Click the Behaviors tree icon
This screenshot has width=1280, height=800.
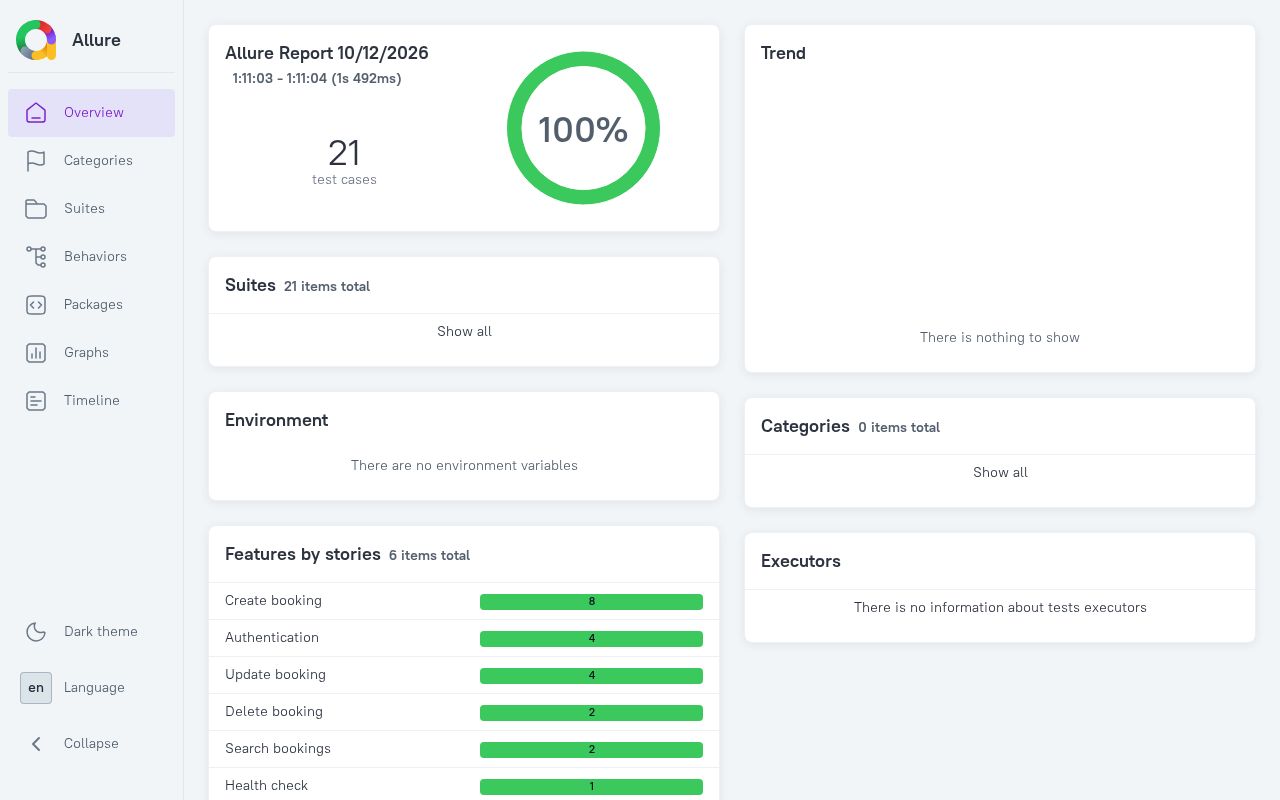click(x=36, y=257)
